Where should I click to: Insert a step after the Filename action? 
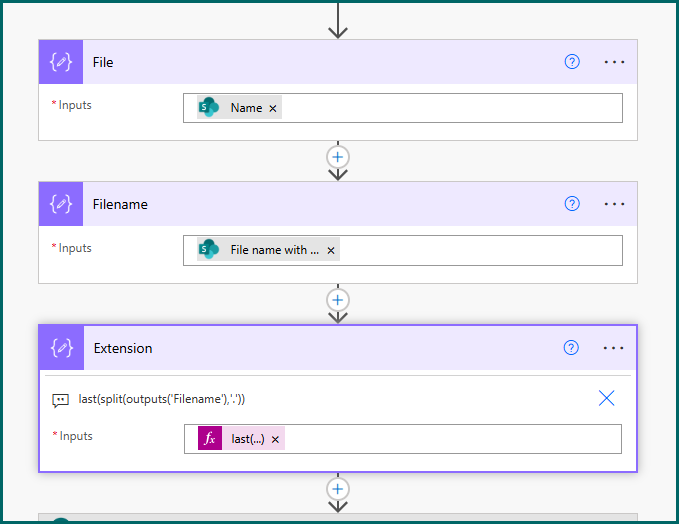click(x=338, y=300)
